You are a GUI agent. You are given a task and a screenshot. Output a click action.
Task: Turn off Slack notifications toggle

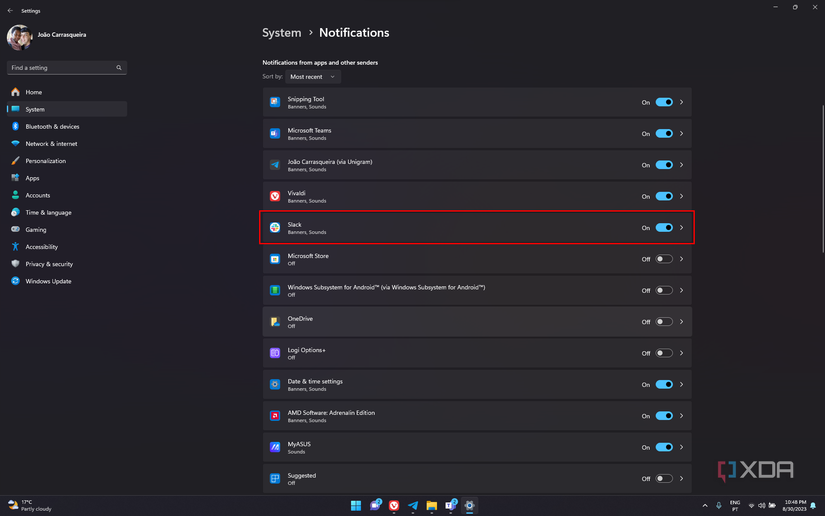(664, 228)
